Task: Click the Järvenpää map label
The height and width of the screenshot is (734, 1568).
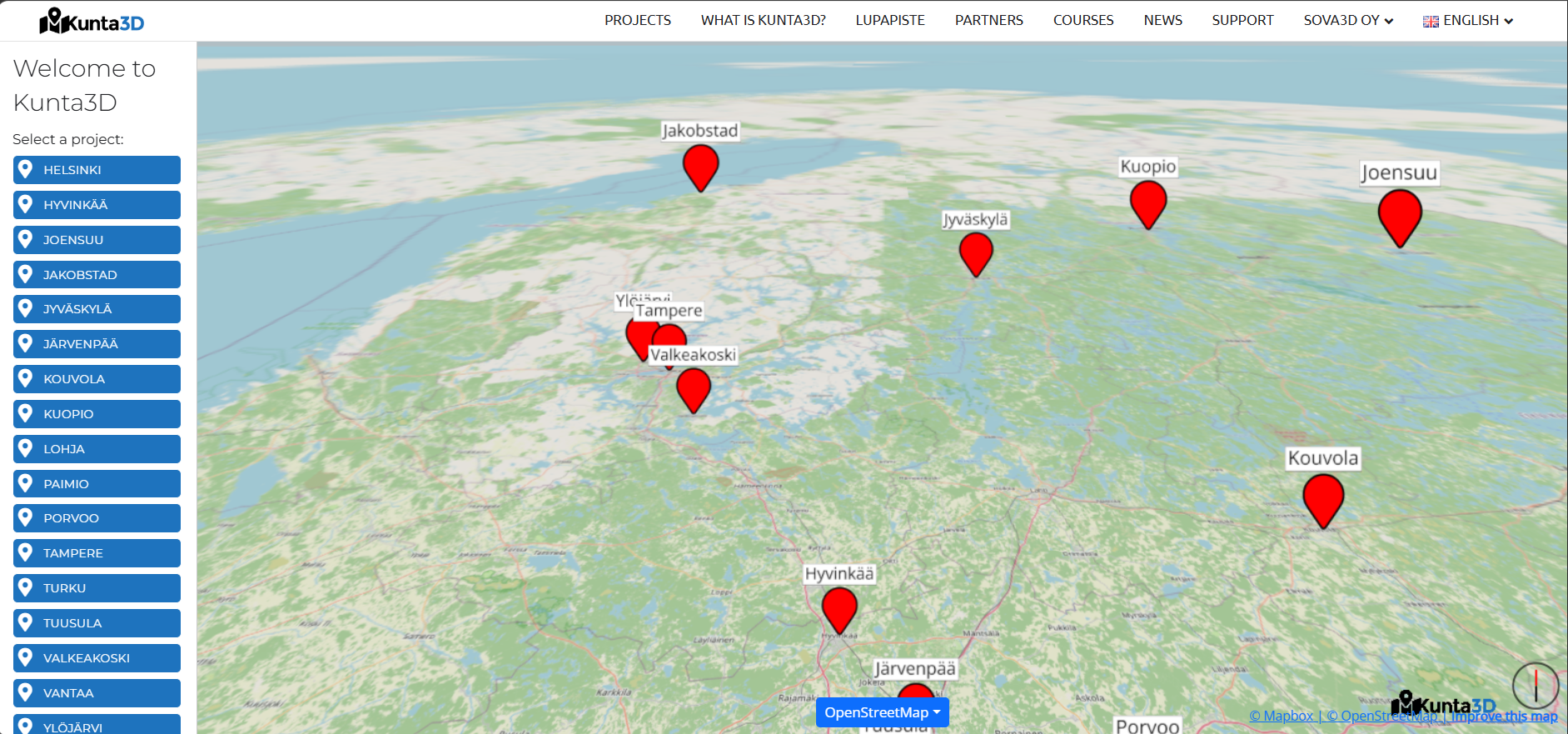Action: point(915,668)
